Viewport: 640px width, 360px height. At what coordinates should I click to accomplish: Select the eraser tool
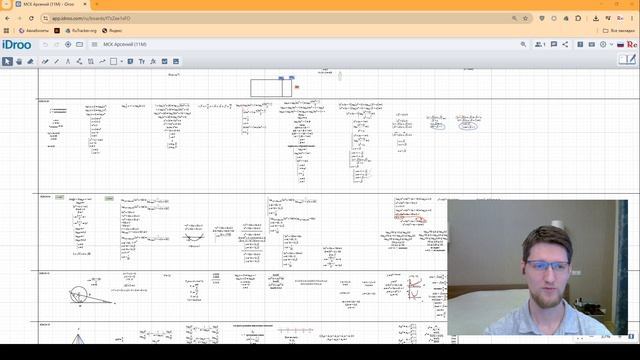(x=30, y=61)
